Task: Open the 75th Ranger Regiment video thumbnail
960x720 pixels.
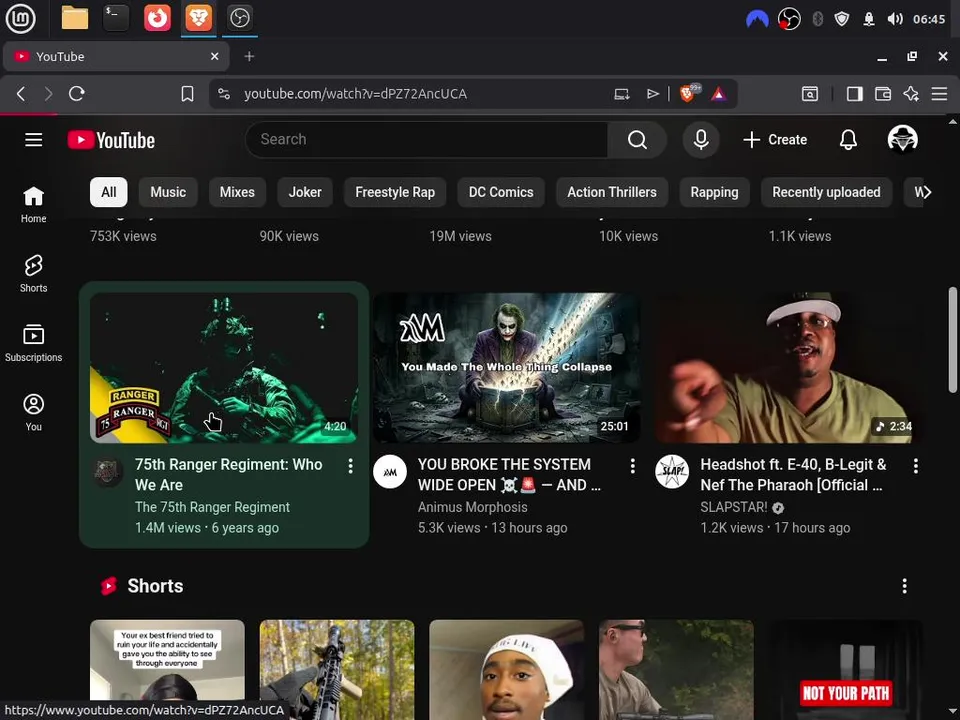Action: [224, 367]
